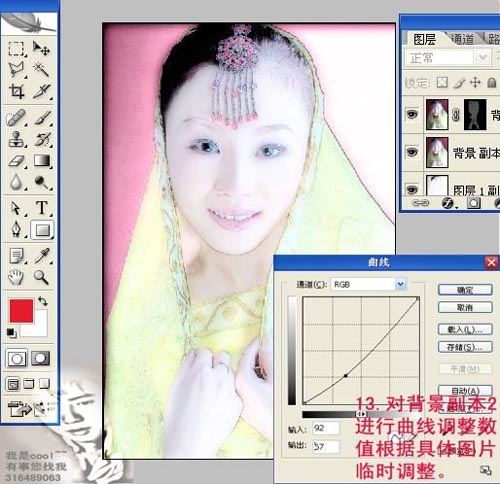Click the 输出 field showing 57
500x484 pixels.
[x=326, y=446]
